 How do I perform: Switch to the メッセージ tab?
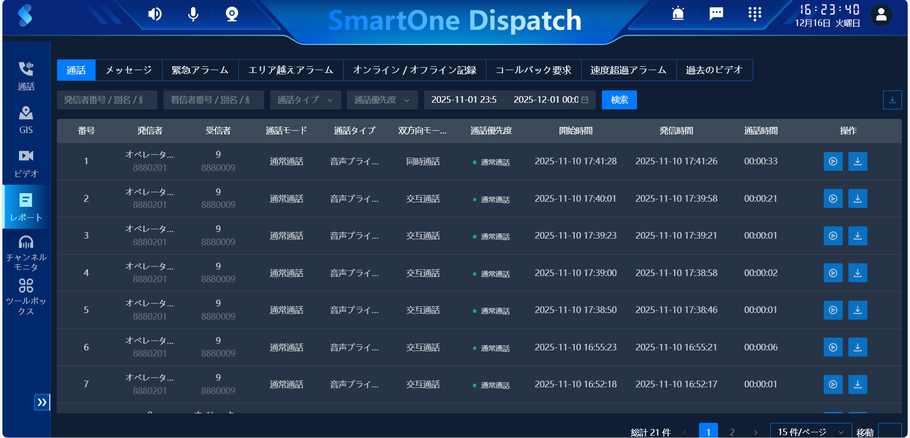[129, 70]
